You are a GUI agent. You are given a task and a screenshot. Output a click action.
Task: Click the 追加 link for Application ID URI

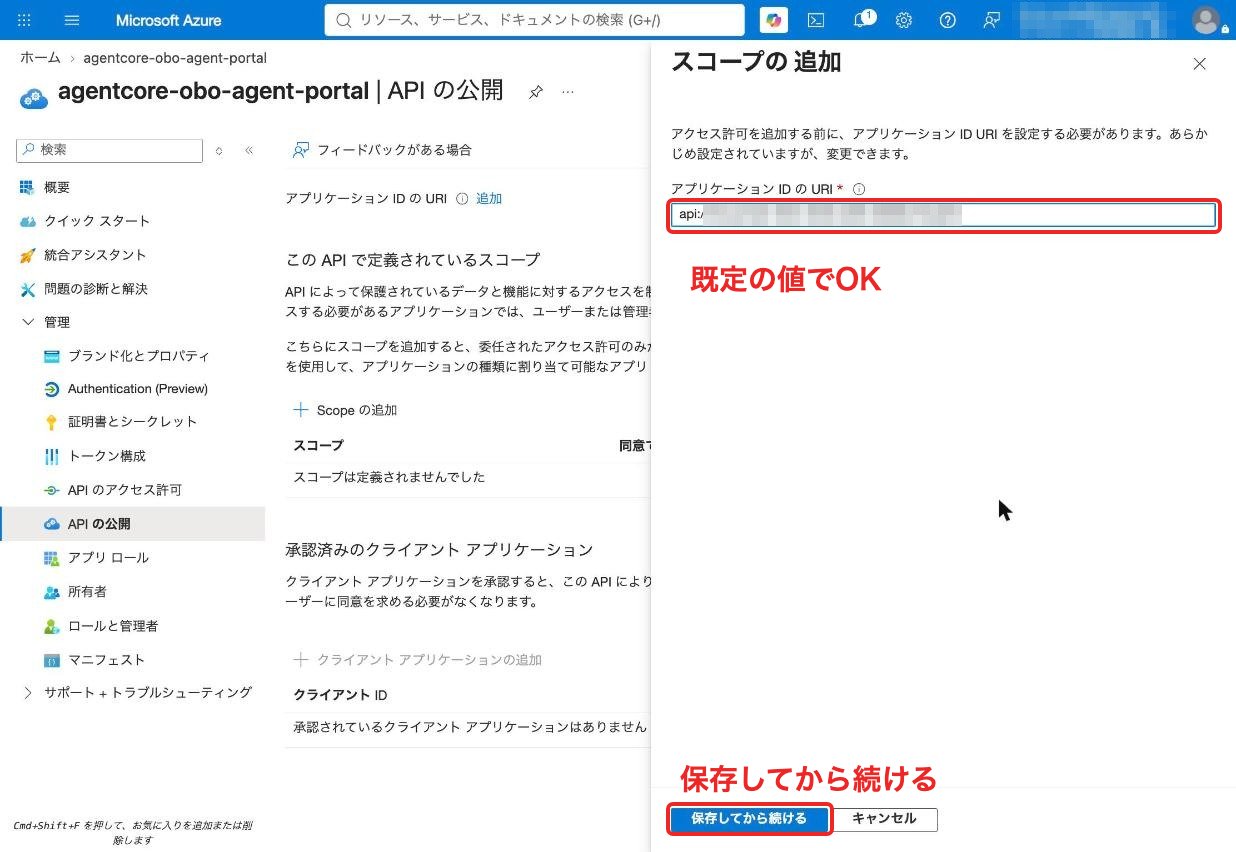(489, 199)
